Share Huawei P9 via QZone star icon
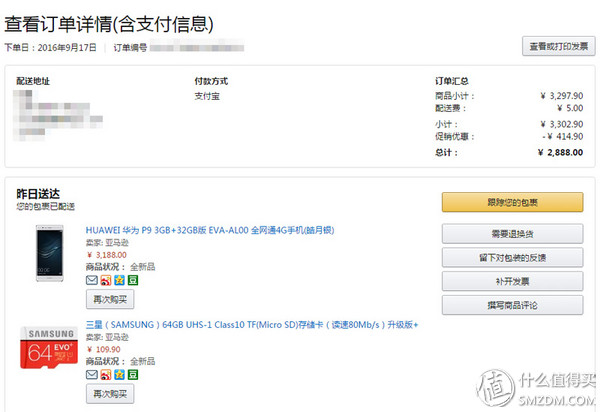This screenshot has height=412, width=600. pos(119,280)
